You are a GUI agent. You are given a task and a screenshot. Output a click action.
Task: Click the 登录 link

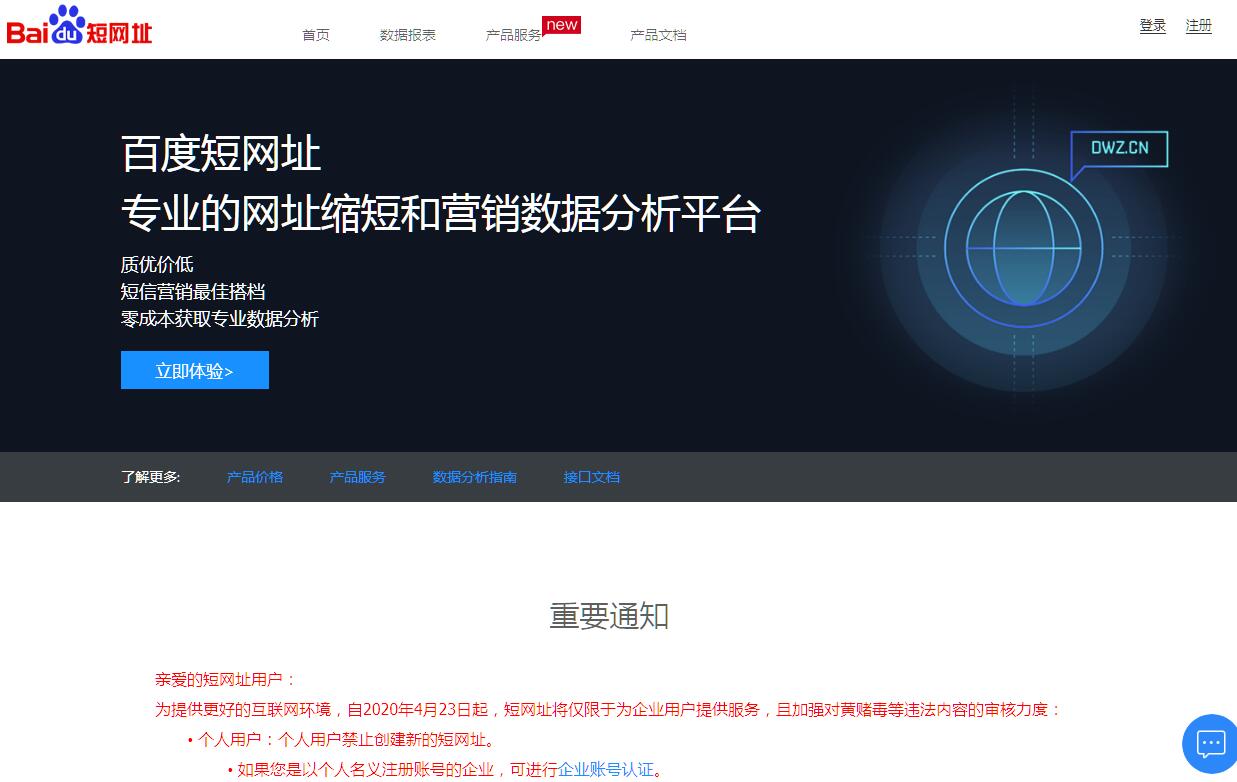1152,26
